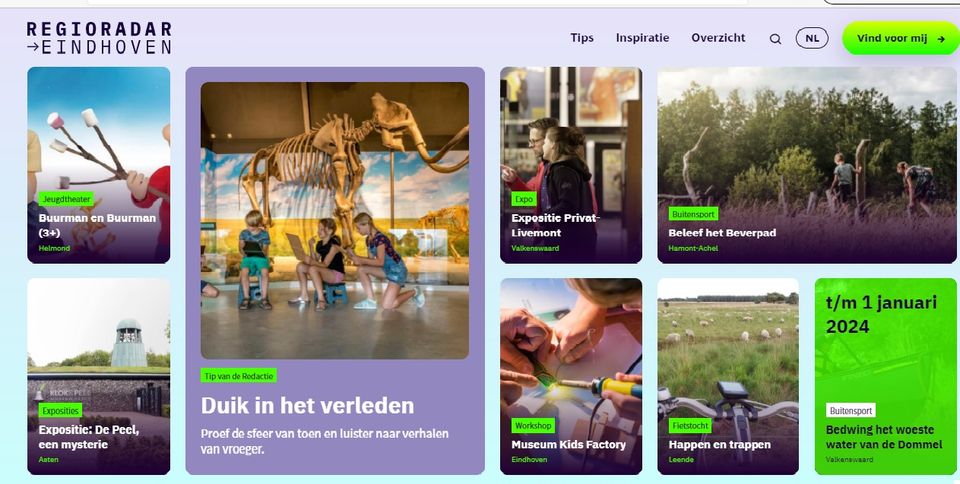Select the Jeugdtheater category tag
This screenshot has width=960, height=484.
[x=66, y=199]
